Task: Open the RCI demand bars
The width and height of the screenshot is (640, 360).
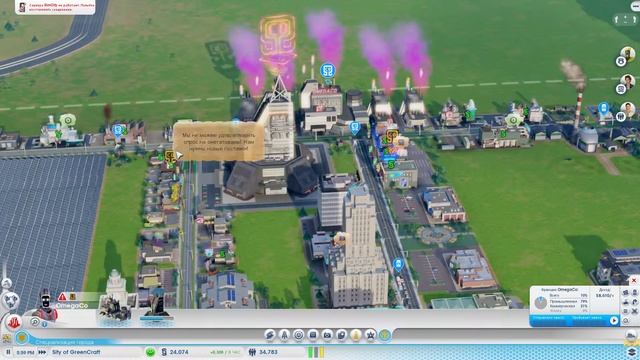Action: click(316, 352)
